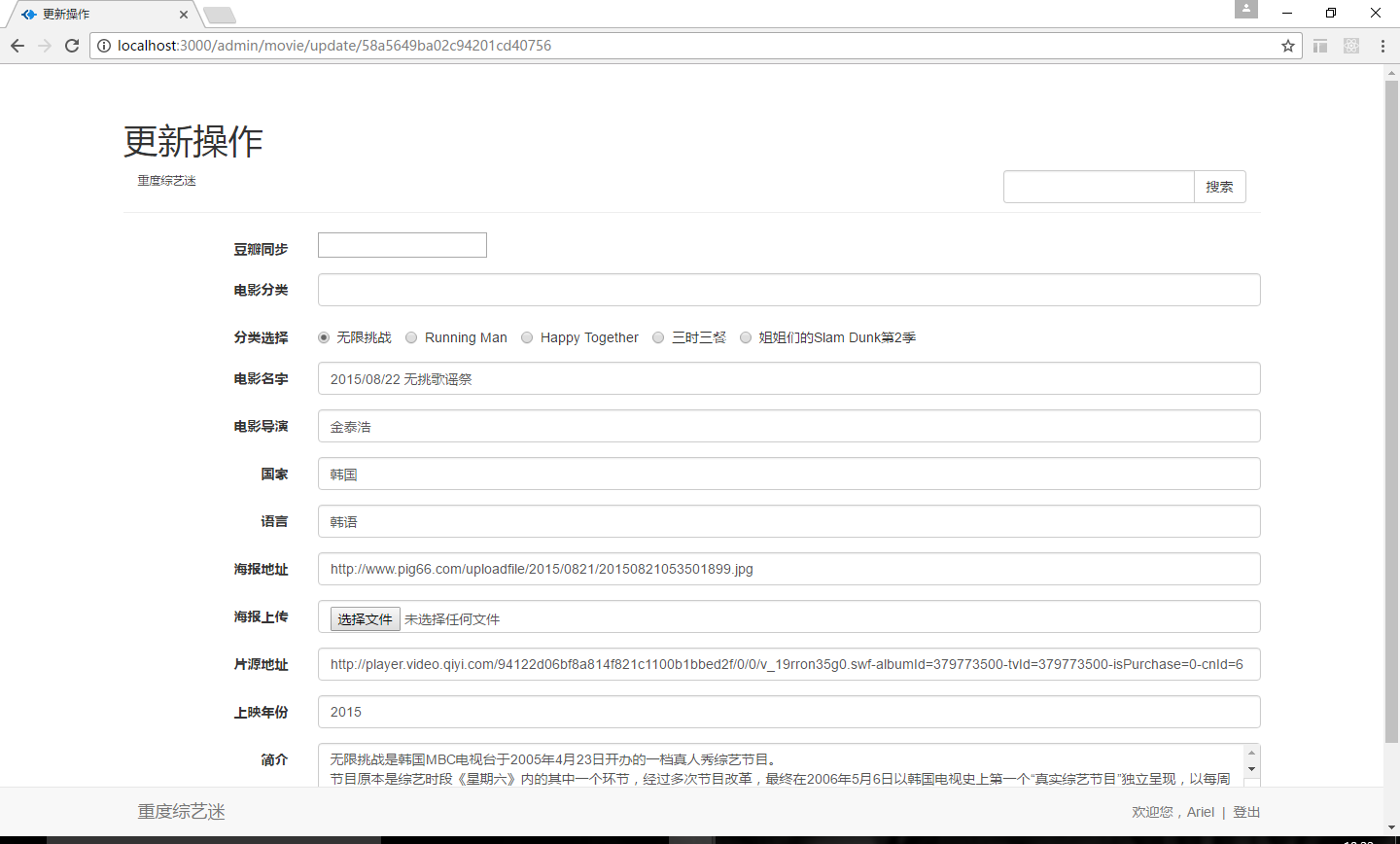
Task: Click the 海报地址 URL field
Action: pos(788,569)
